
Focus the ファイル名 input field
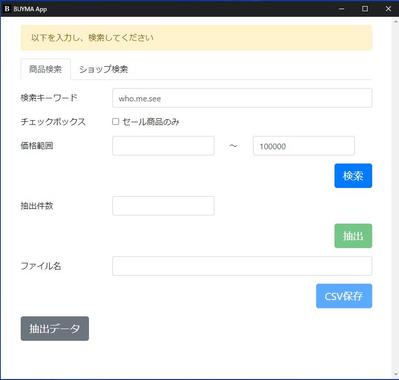click(x=242, y=266)
